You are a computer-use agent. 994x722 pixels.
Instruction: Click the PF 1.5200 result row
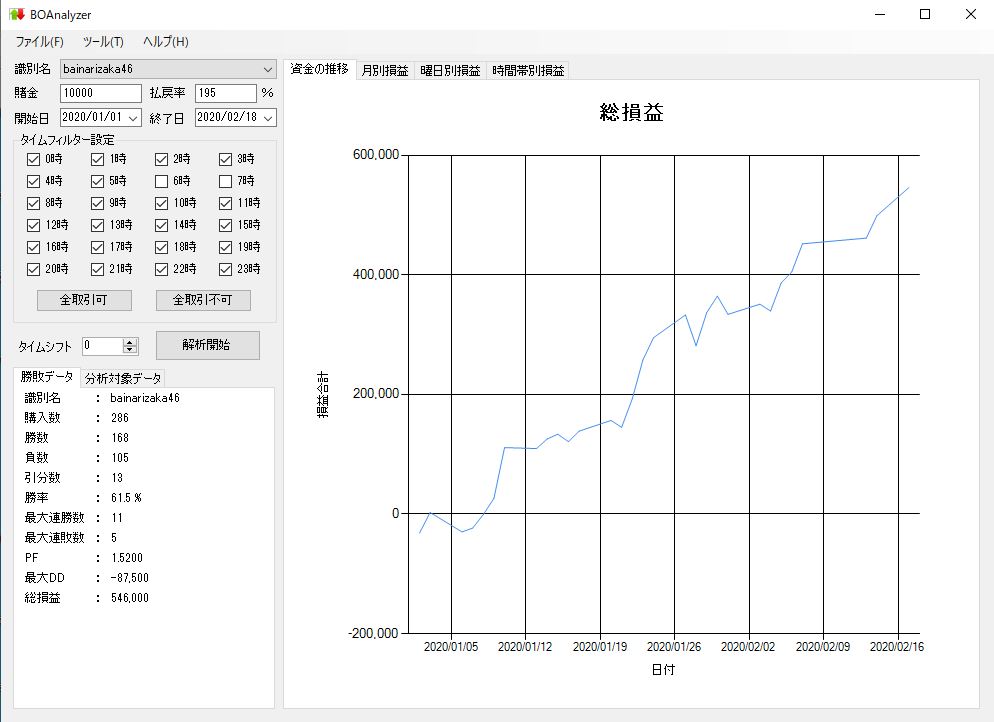pos(84,558)
